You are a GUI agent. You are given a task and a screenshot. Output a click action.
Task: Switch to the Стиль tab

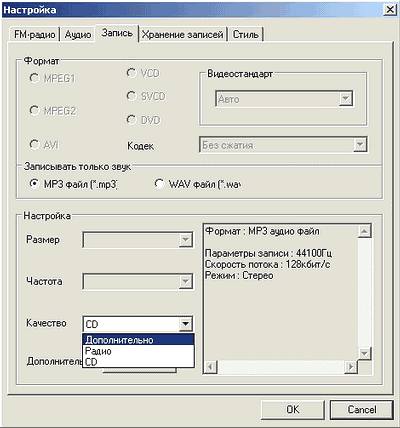246,34
